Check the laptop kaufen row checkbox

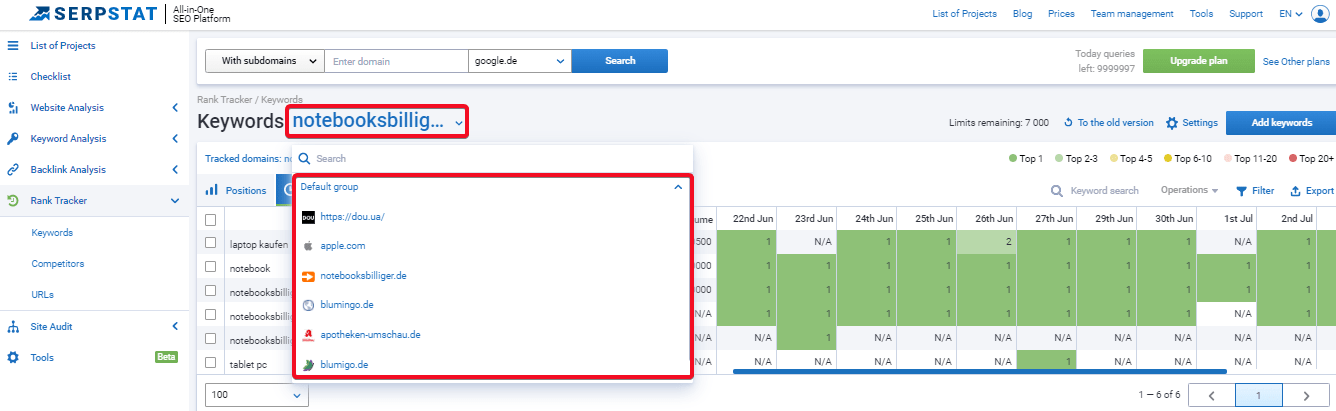click(x=210, y=242)
